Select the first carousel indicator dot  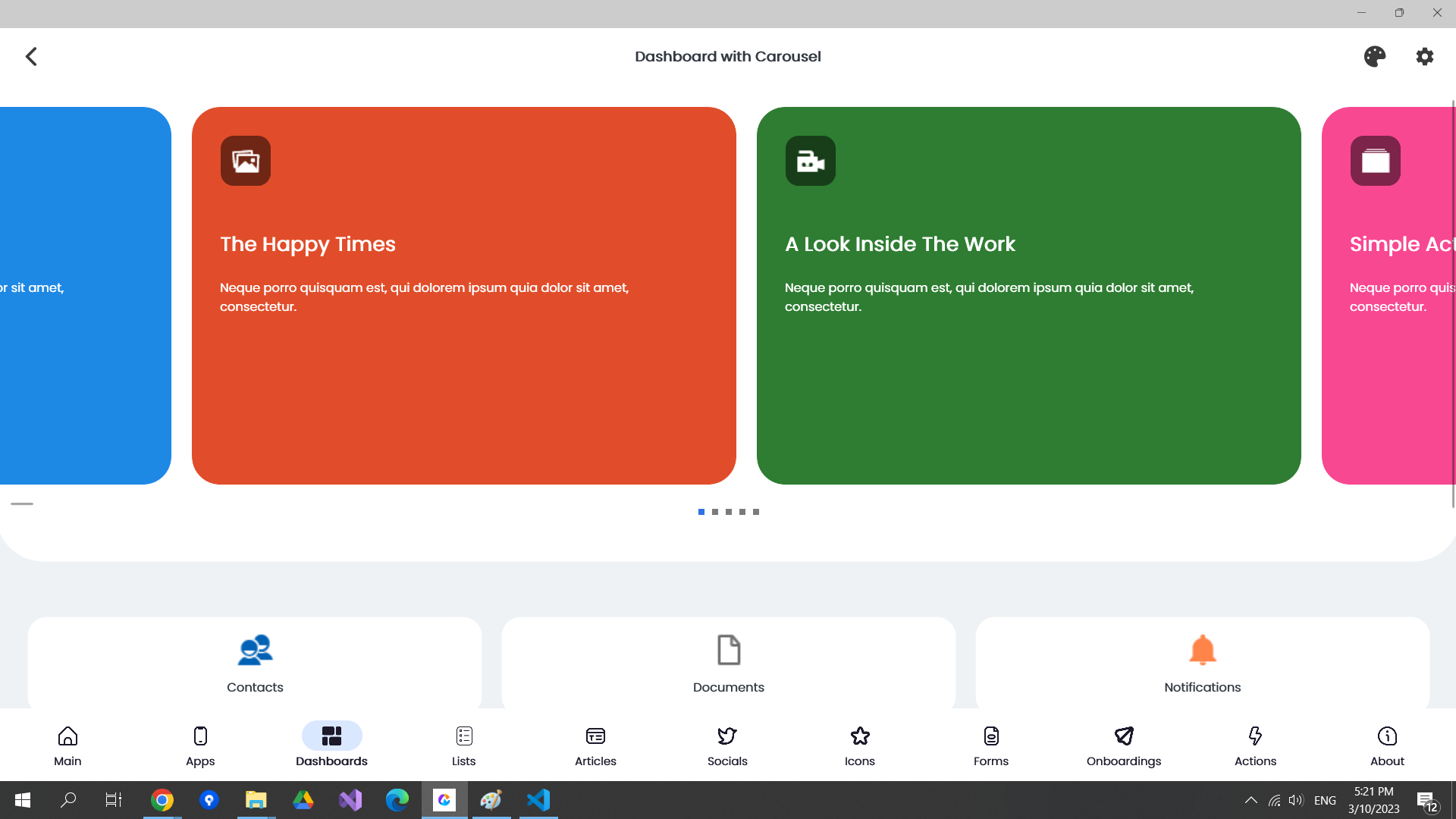point(701,512)
